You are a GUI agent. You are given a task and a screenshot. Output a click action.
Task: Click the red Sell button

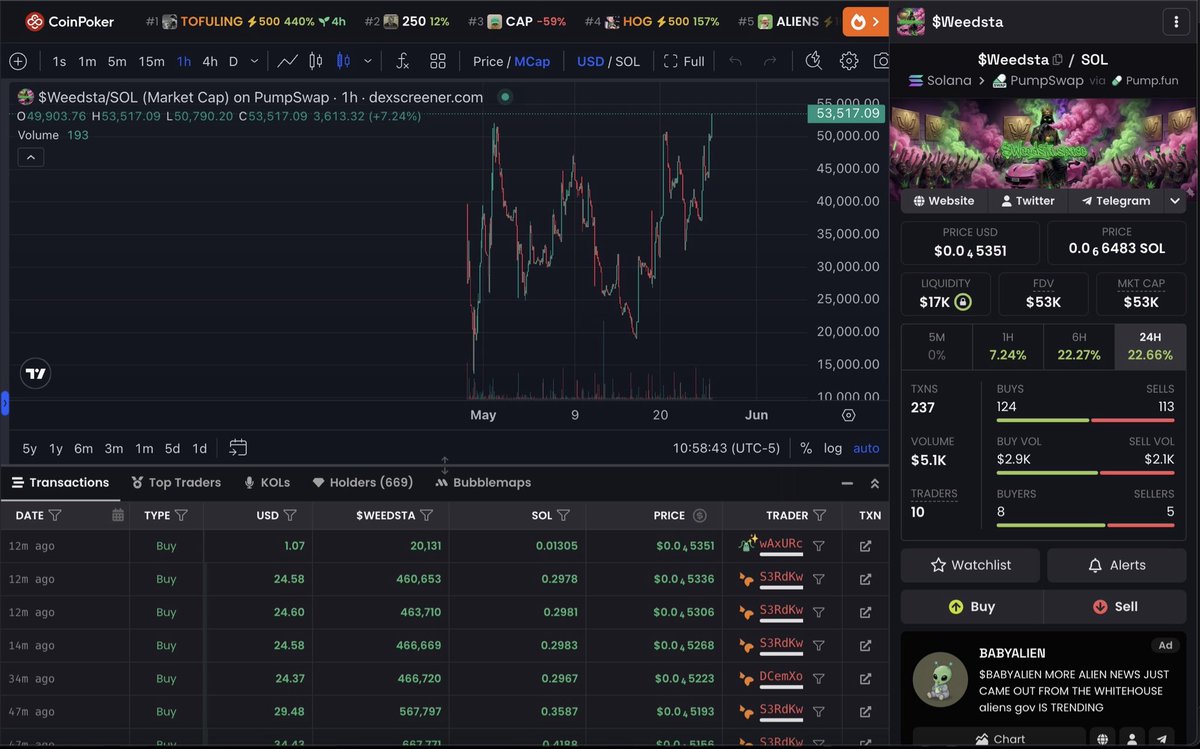pyautogui.click(x=1115, y=606)
